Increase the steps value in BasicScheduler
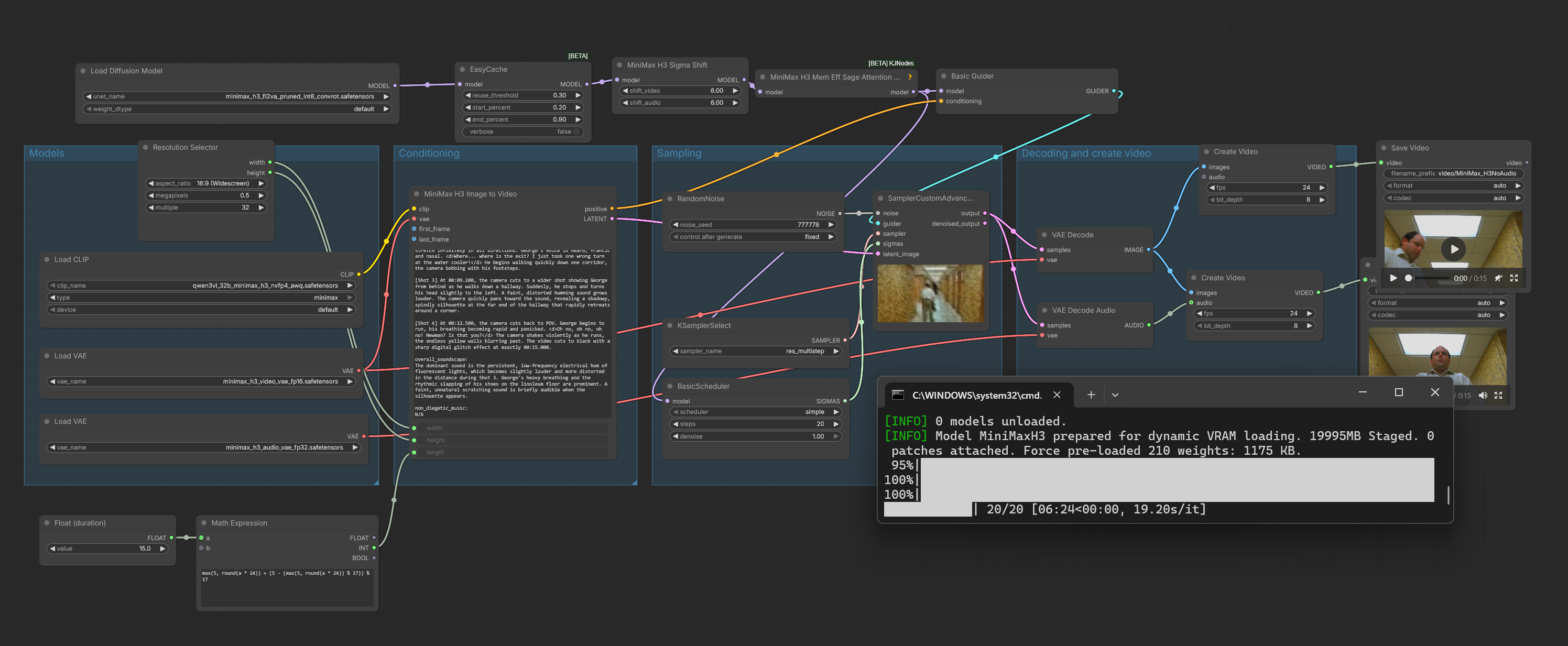 (836, 424)
